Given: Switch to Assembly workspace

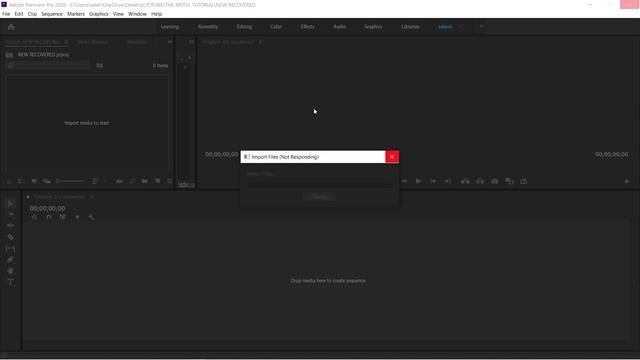Looking at the screenshot, I should 208,27.
